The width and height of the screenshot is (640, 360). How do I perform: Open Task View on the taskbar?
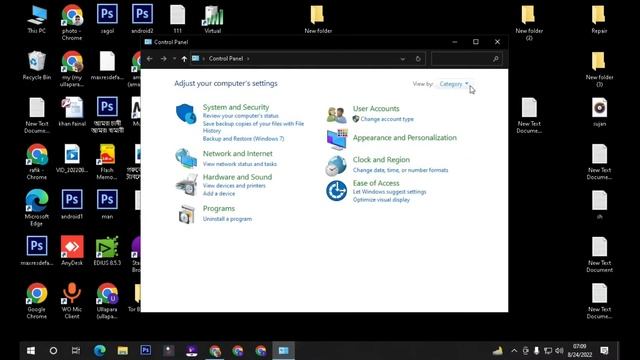point(76,350)
